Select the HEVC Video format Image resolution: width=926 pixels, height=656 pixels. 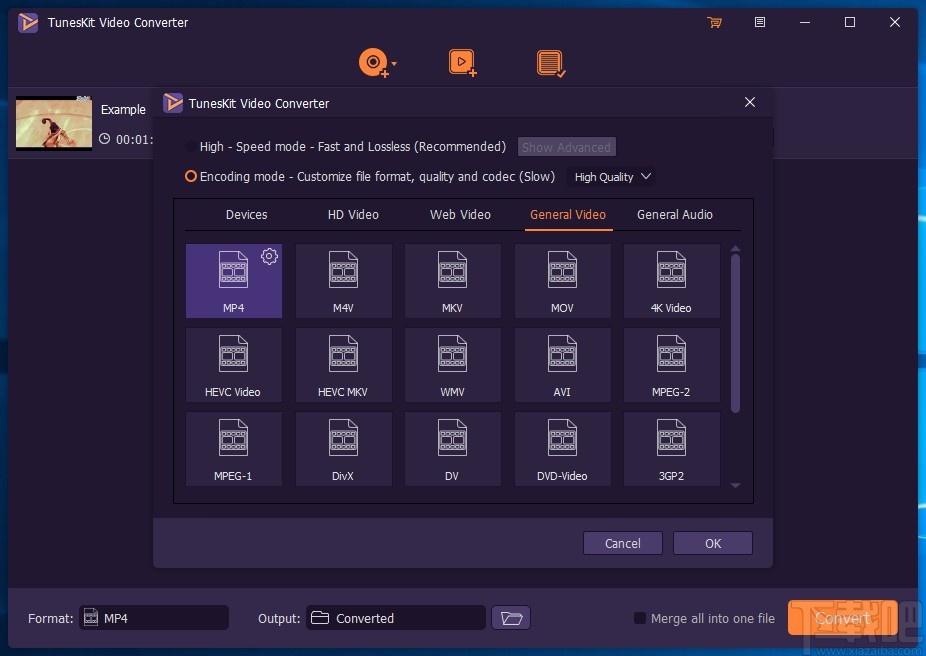pyautogui.click(x=233, y=365)
